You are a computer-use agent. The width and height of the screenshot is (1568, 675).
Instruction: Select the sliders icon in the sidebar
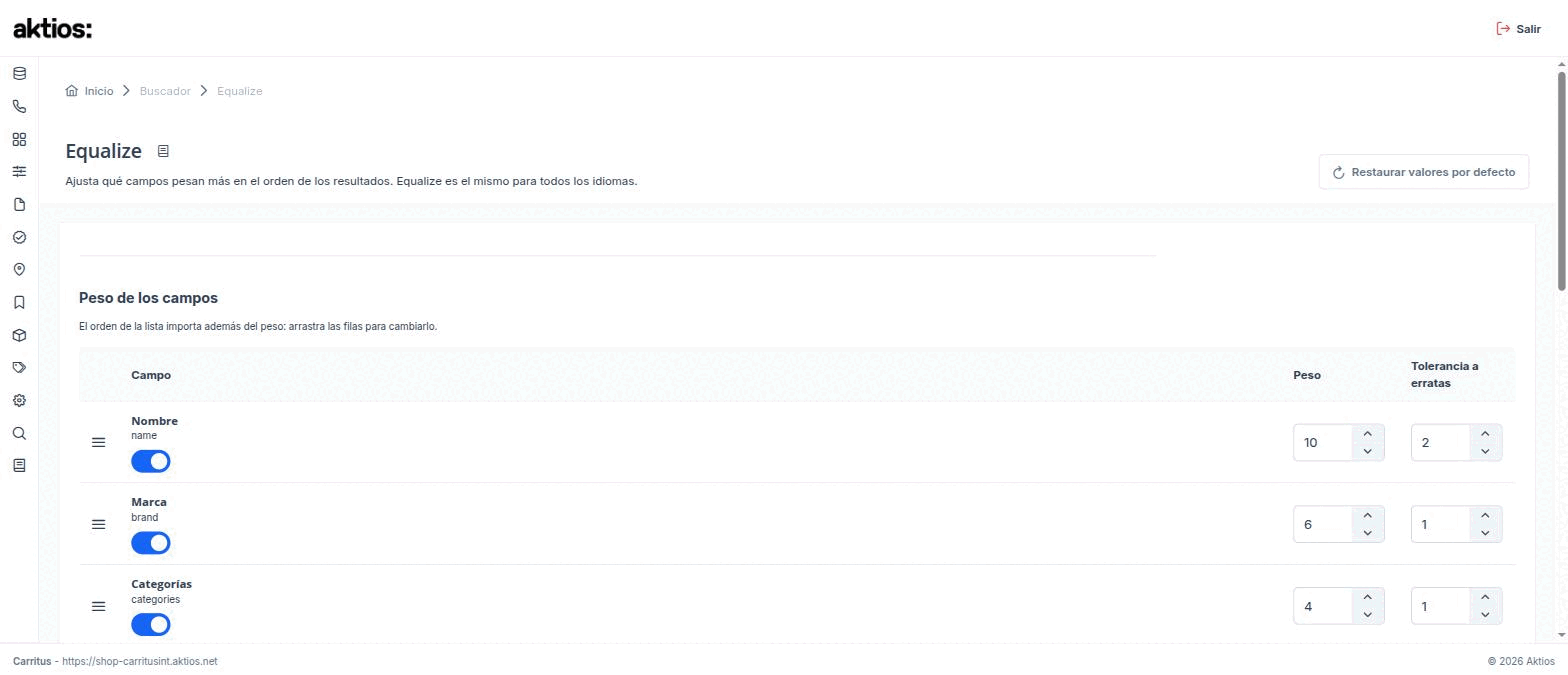pyautogui.click(x=19, y=172)
